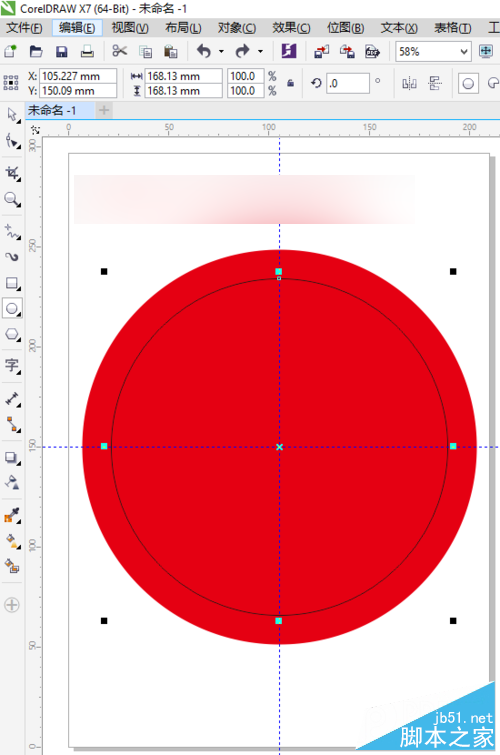
Task: Open a file with the folder icon
Action: click(36, 51)
